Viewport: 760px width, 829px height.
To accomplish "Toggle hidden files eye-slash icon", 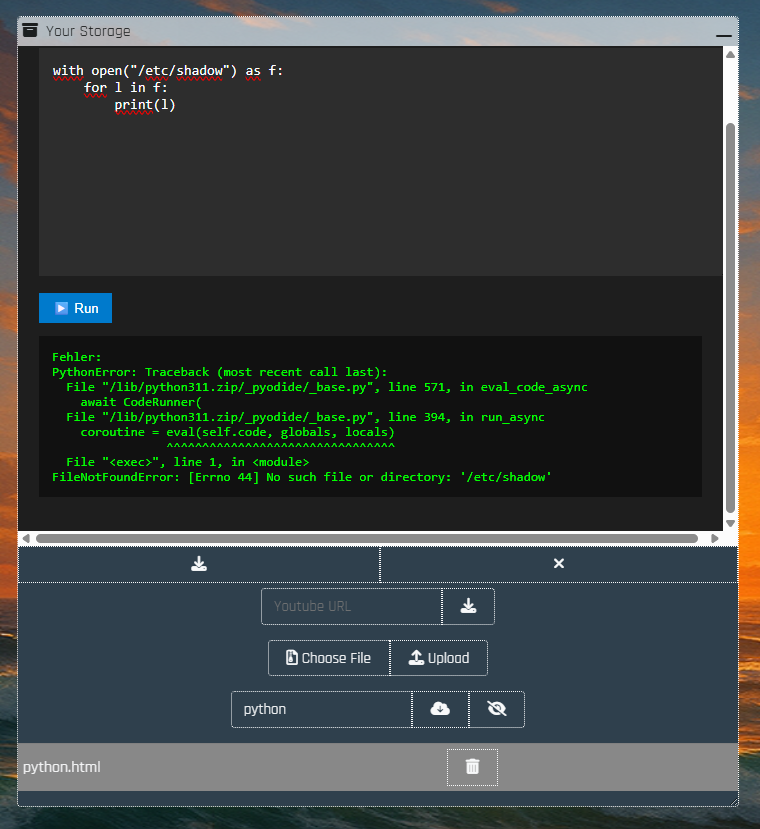I will point(497,709).
